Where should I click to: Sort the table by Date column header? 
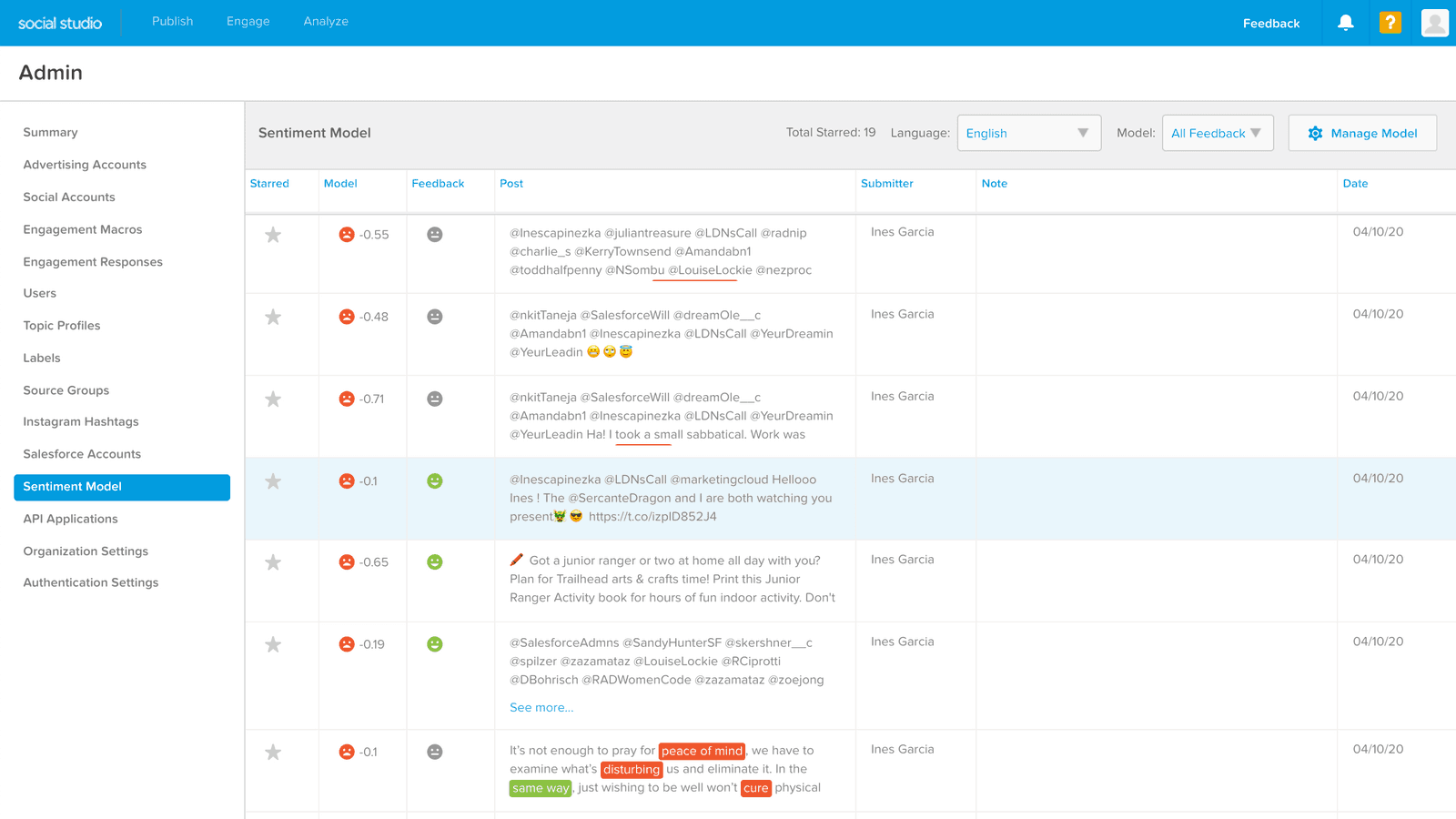pos(1355,184)
